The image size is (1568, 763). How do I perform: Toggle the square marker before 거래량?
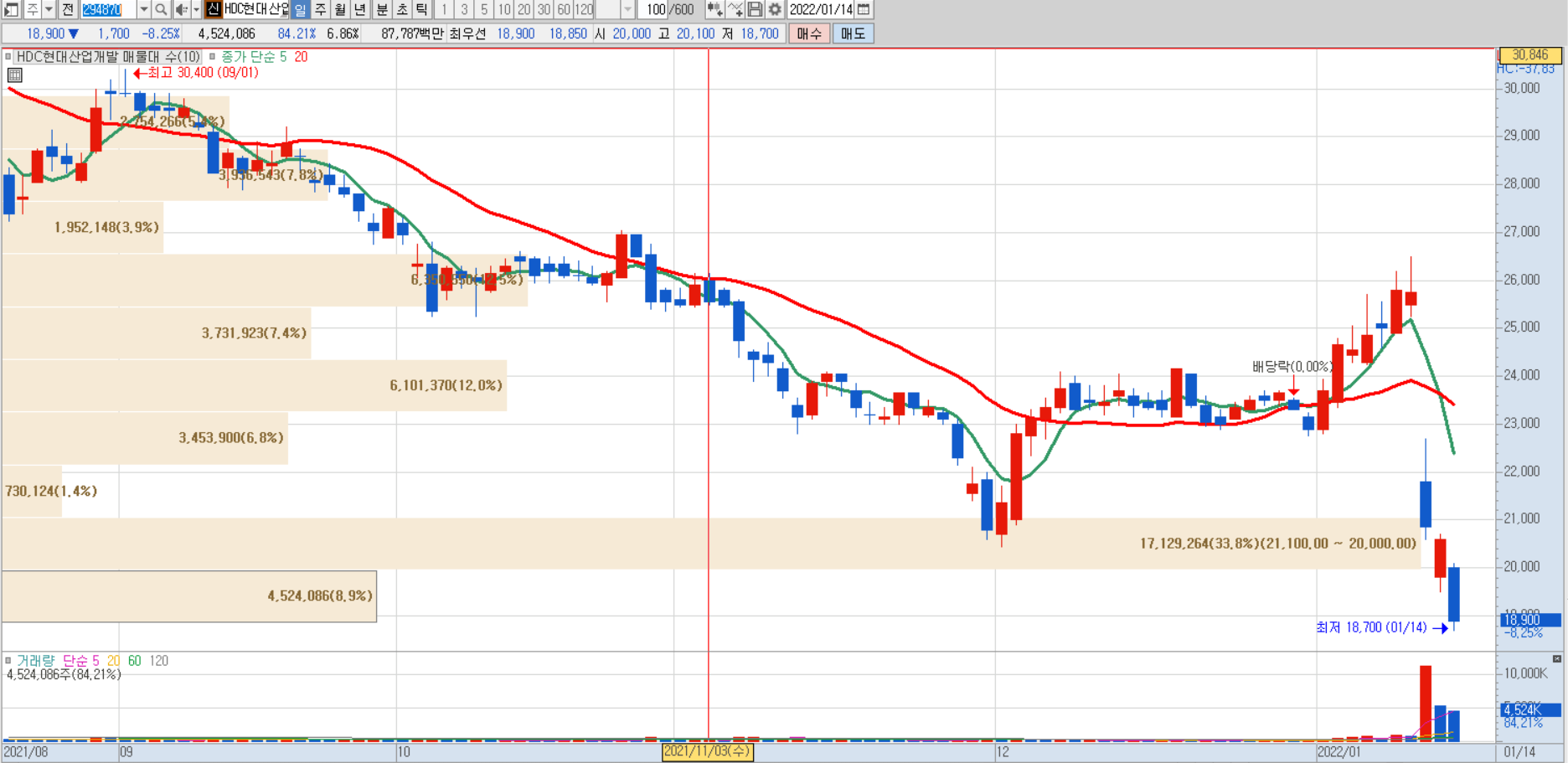pos(8,661)
